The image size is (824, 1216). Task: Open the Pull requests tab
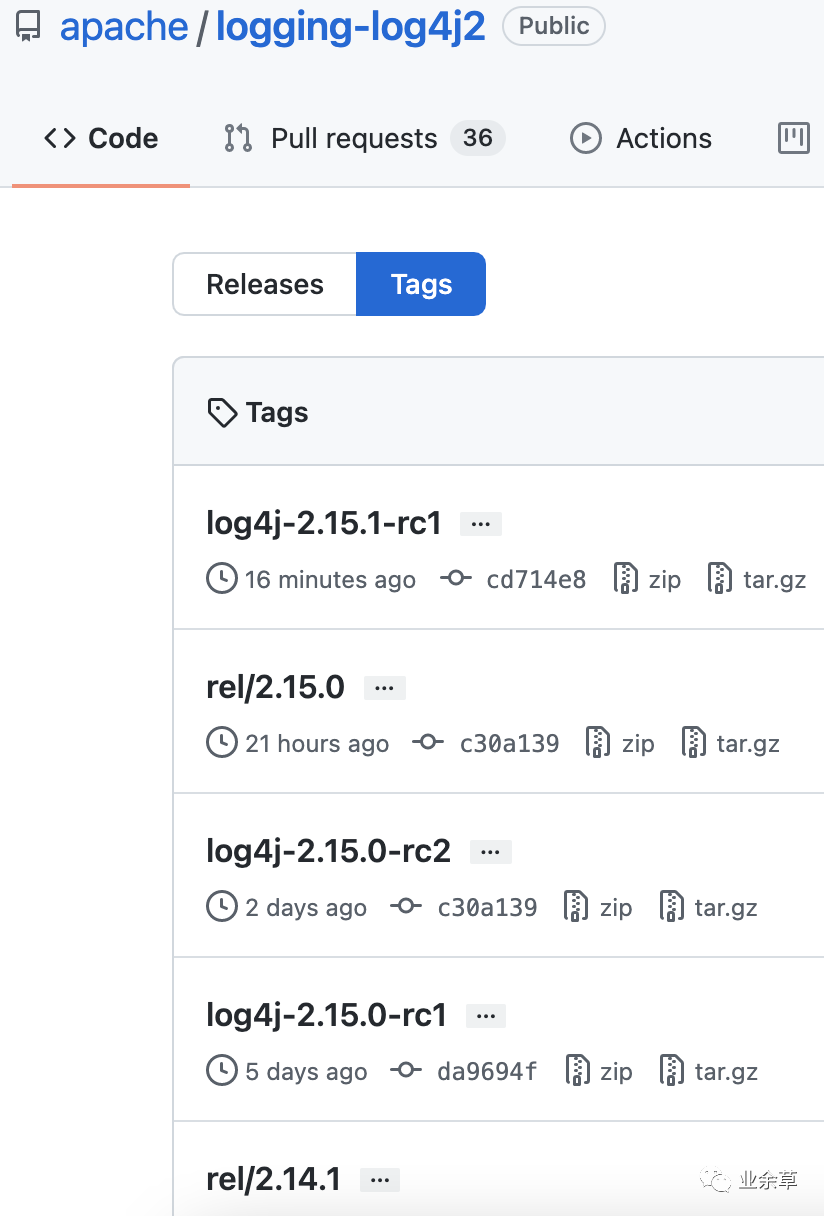[x=354, y=138]
